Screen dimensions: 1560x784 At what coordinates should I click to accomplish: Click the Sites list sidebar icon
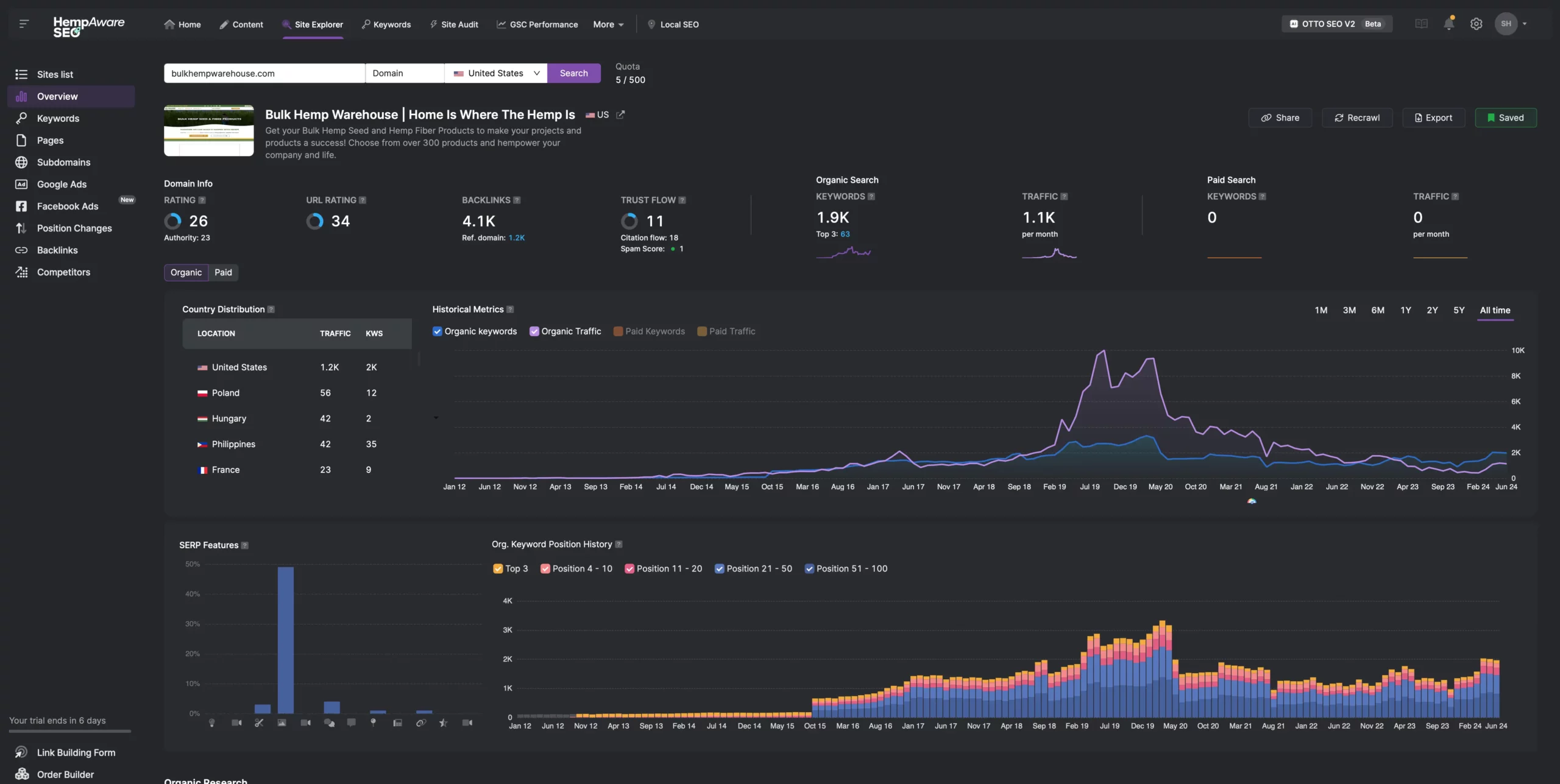(x=21, y=74)
